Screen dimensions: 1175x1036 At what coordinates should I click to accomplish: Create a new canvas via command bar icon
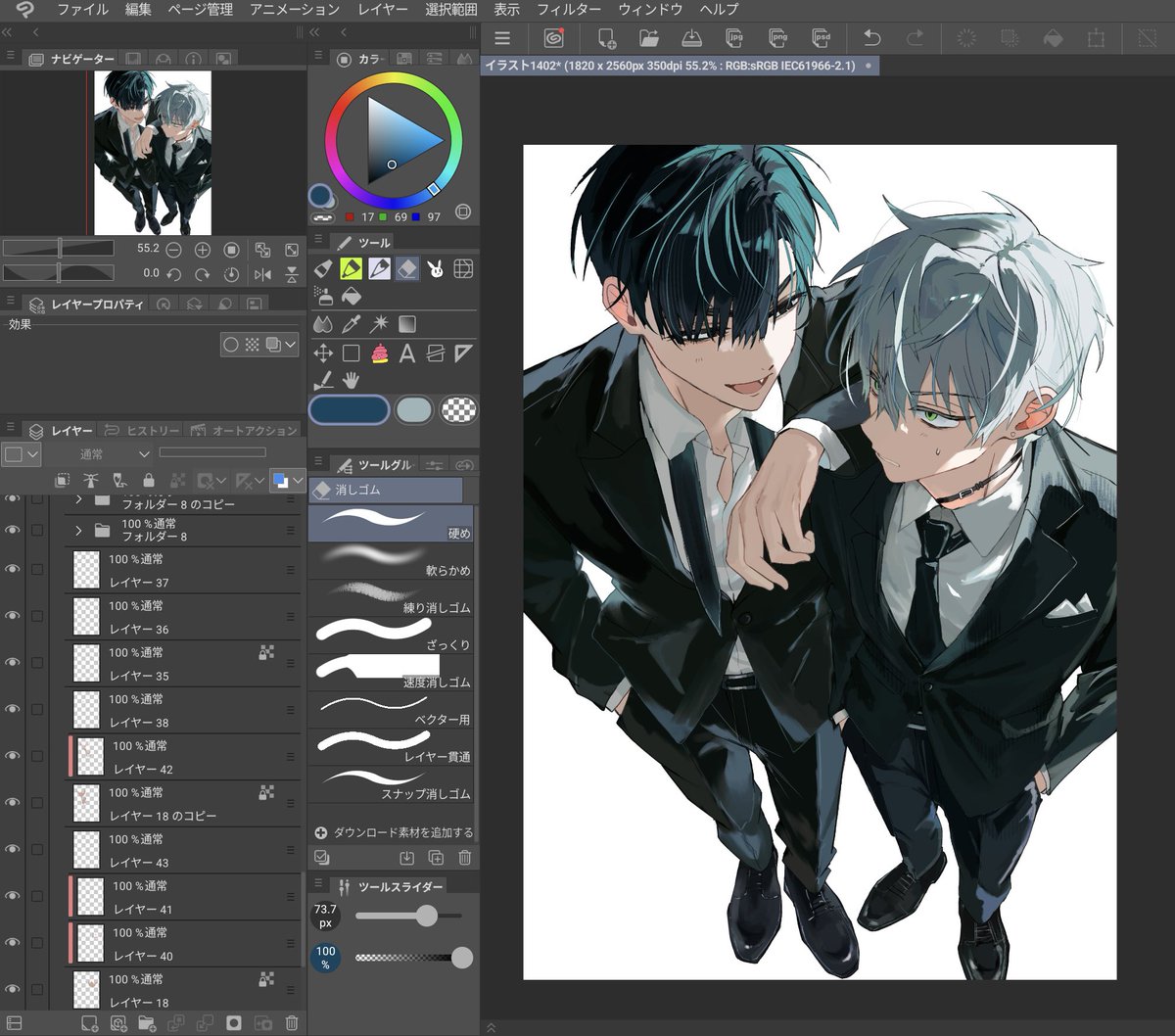point(606,38)
